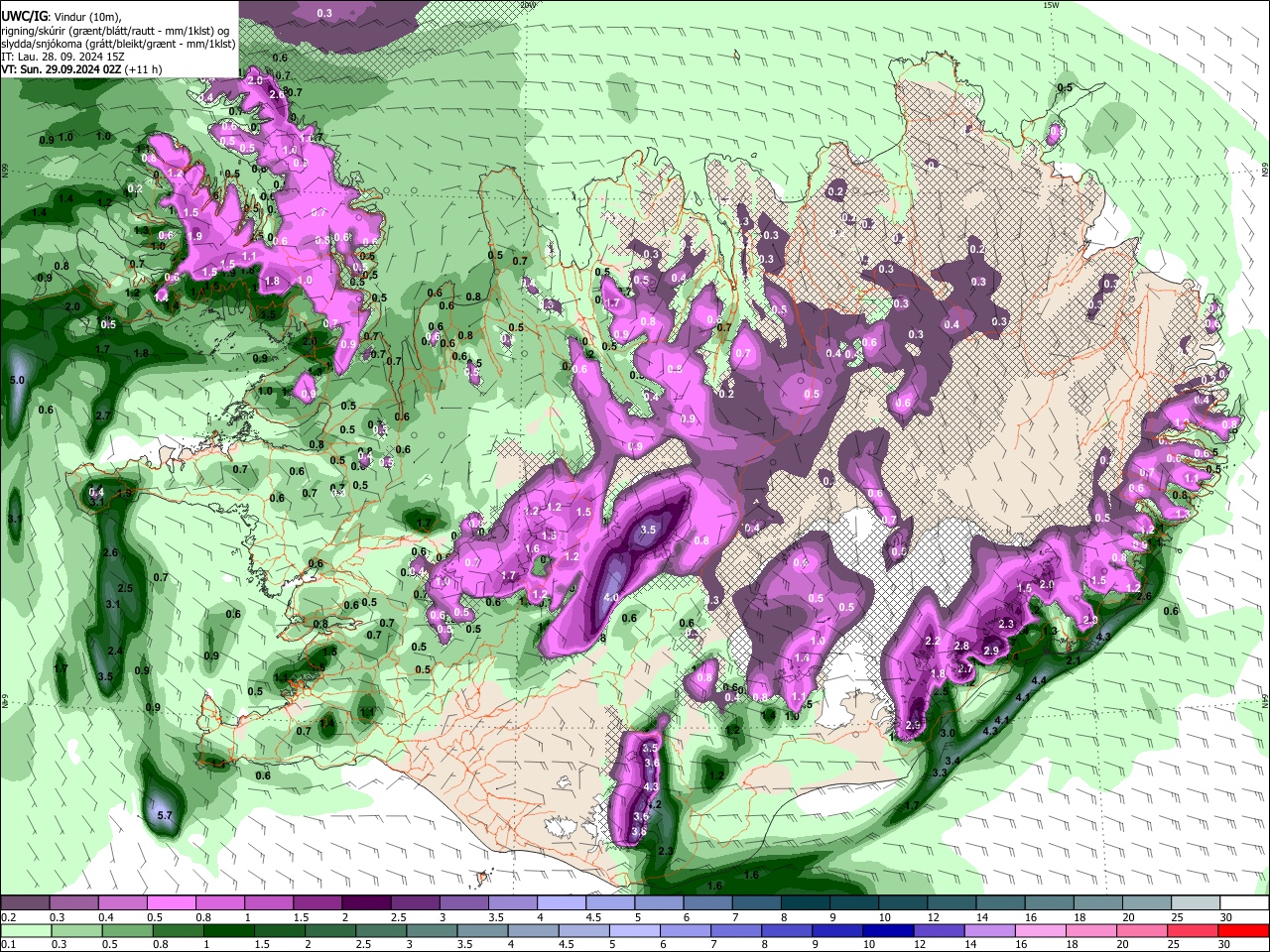Select the 4.0 snowfall value in central Iceland
1270x952 pixels.
pyautogui.click(x=610, y=598)
